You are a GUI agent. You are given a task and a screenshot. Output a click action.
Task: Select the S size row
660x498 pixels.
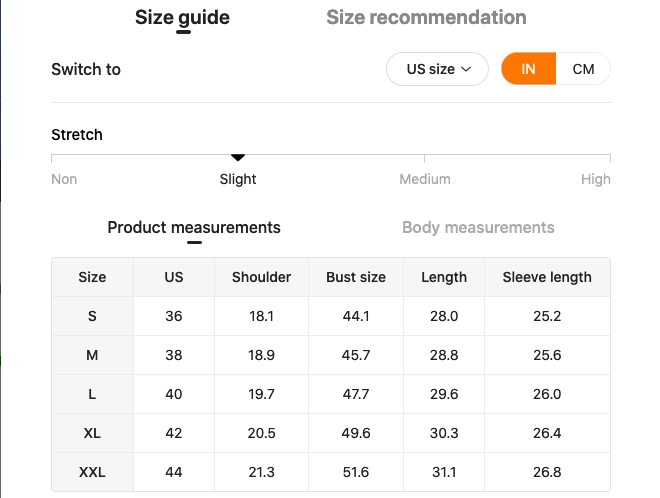[92, 316]
